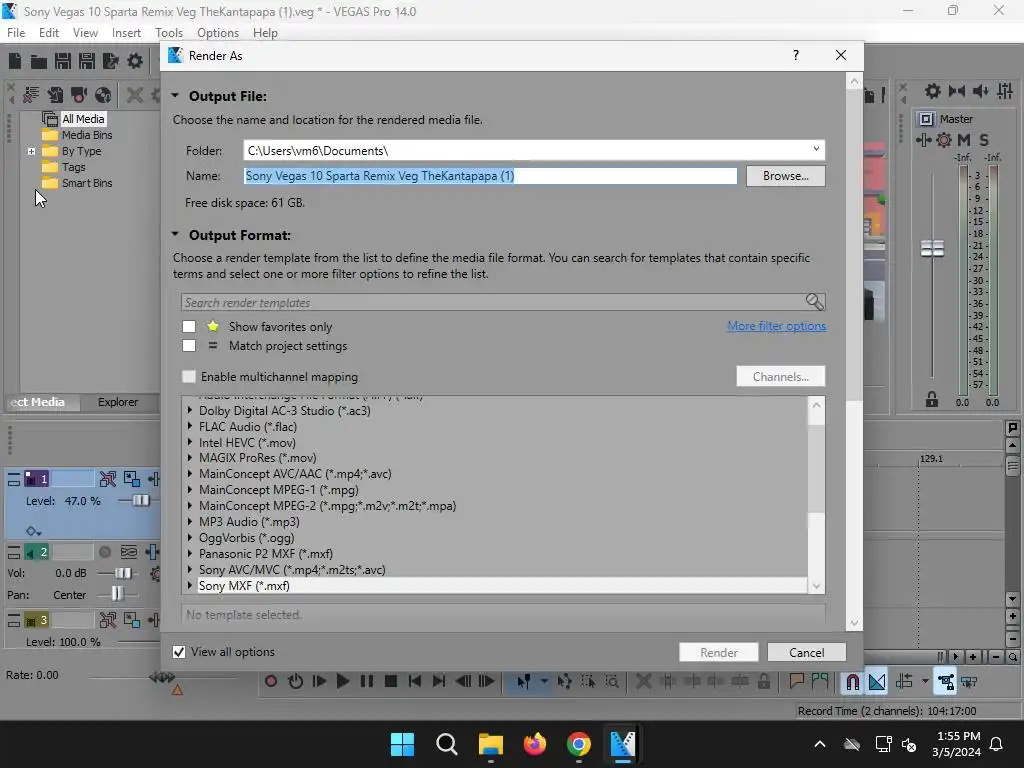Pause playback in the transport bar
The width and height of the screenshot is (1024, 768).
[367, 681]
